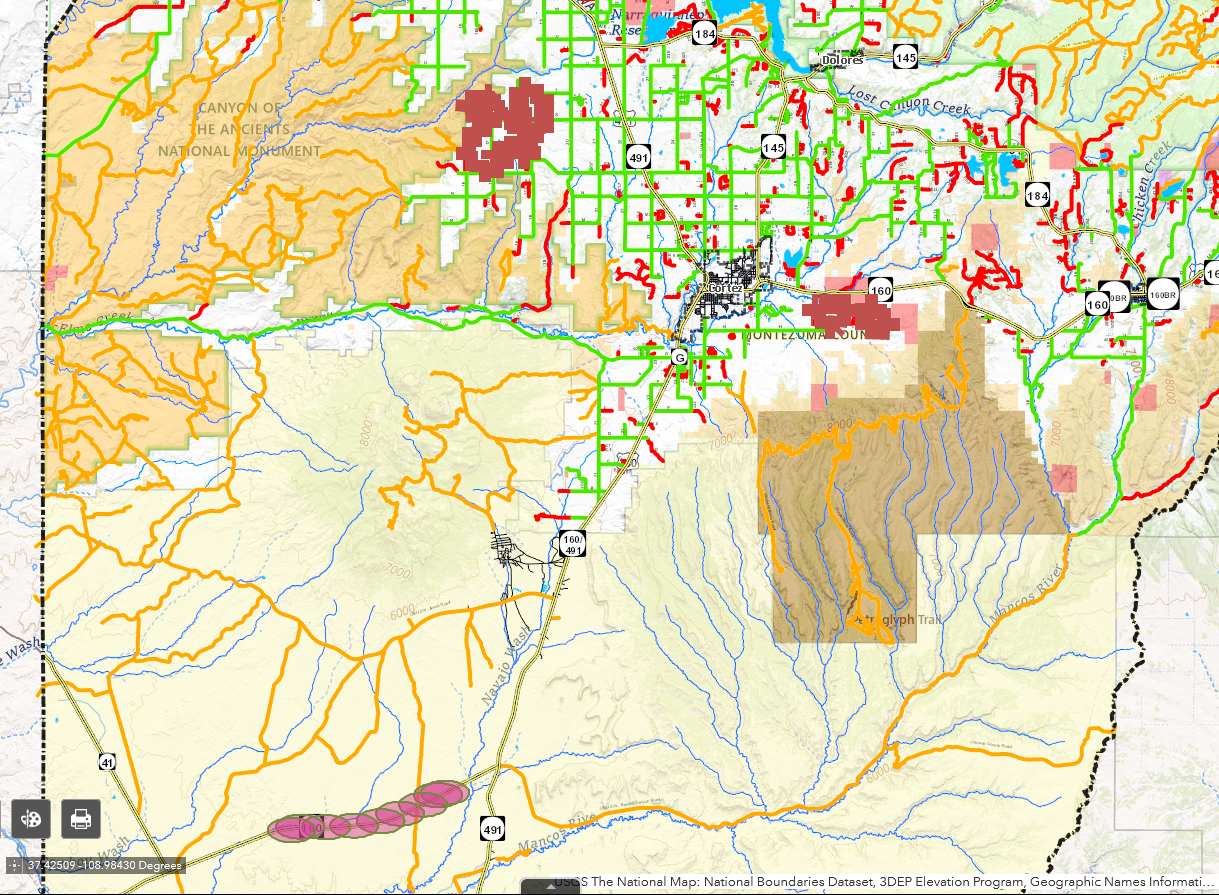Viewport: 1219px width, 895px height.
Task: Select the Cortez city label
Action: click(724, 288)
